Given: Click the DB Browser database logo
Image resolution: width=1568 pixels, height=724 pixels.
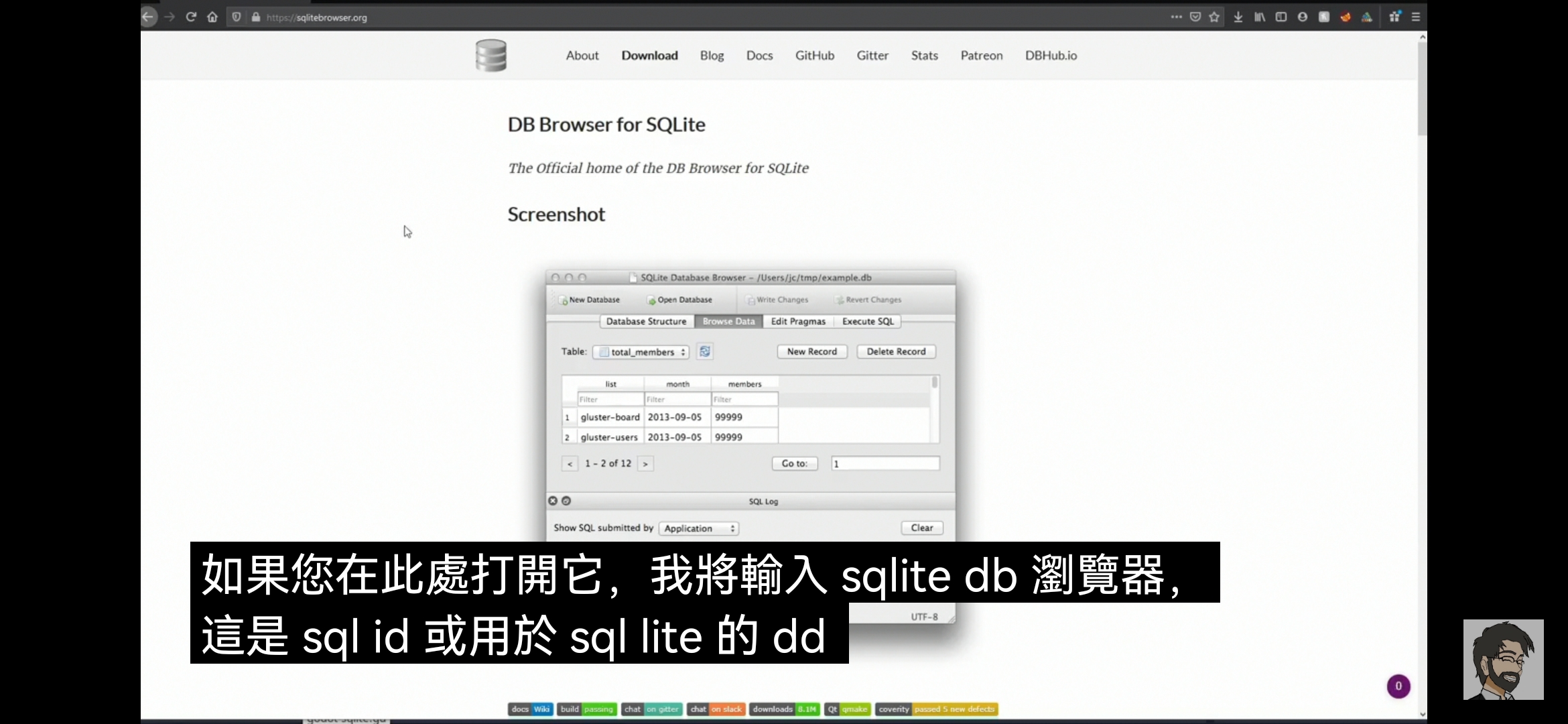Looking at the screenshot, I should (491, 56).
